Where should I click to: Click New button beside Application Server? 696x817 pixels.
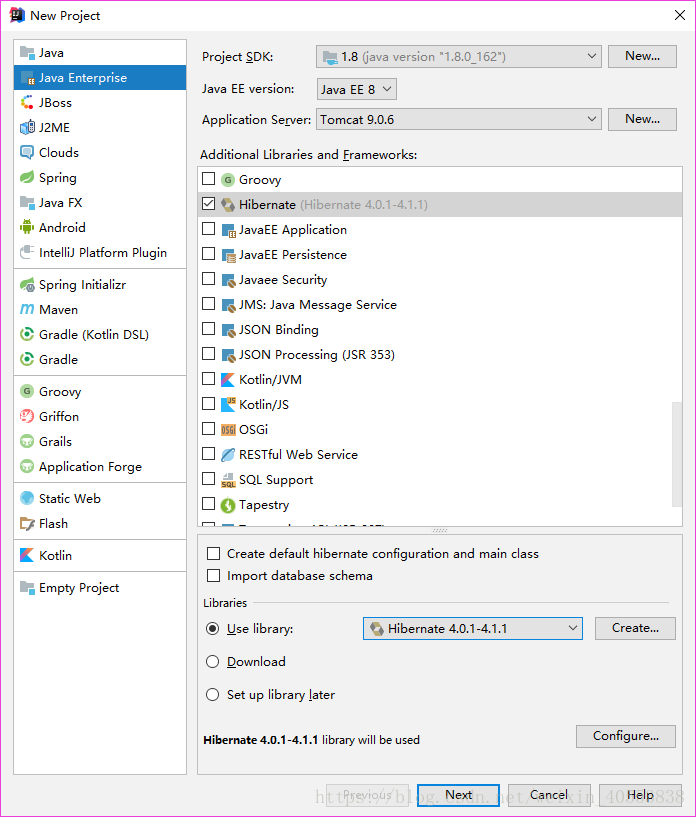click(x=642, y=119)
